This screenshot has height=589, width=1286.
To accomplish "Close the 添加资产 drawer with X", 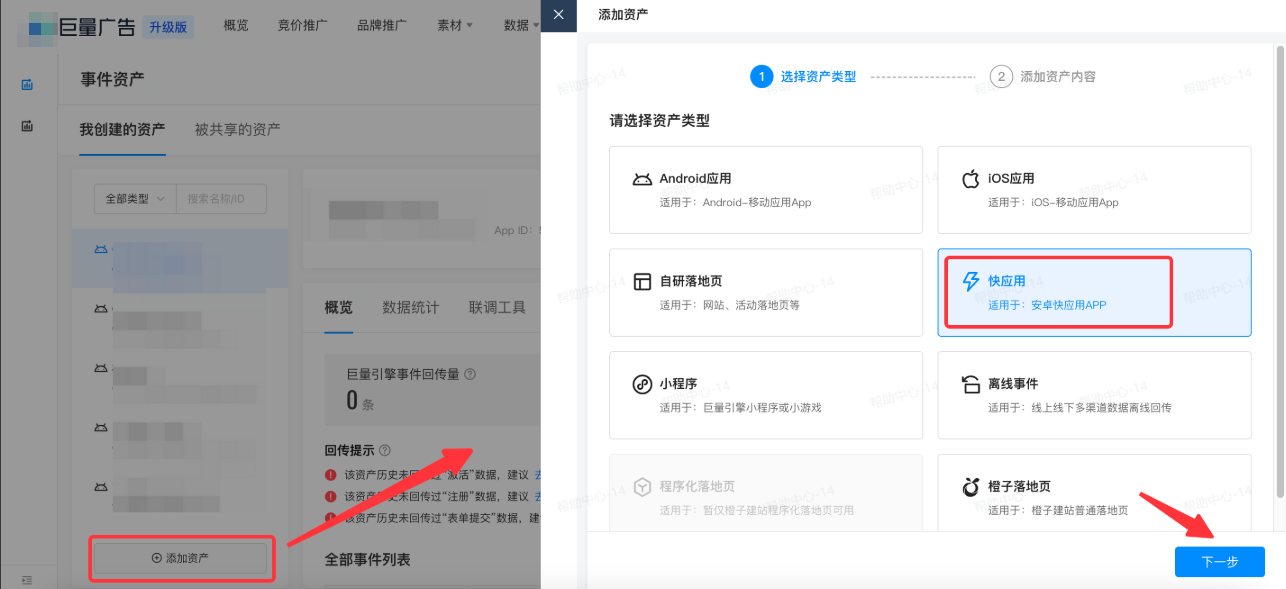I will [558, 14].
